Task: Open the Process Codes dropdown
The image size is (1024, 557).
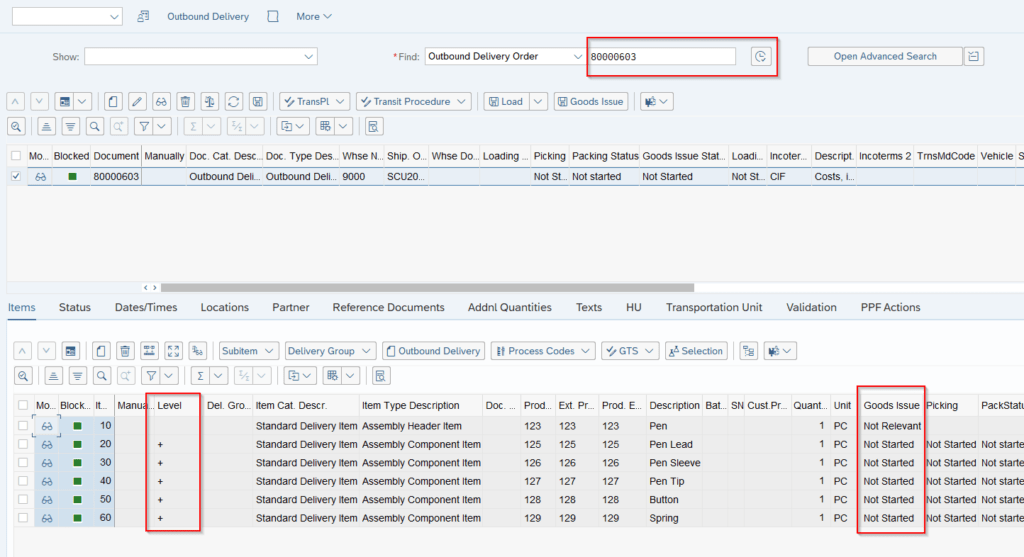Action: click(543, 351)
